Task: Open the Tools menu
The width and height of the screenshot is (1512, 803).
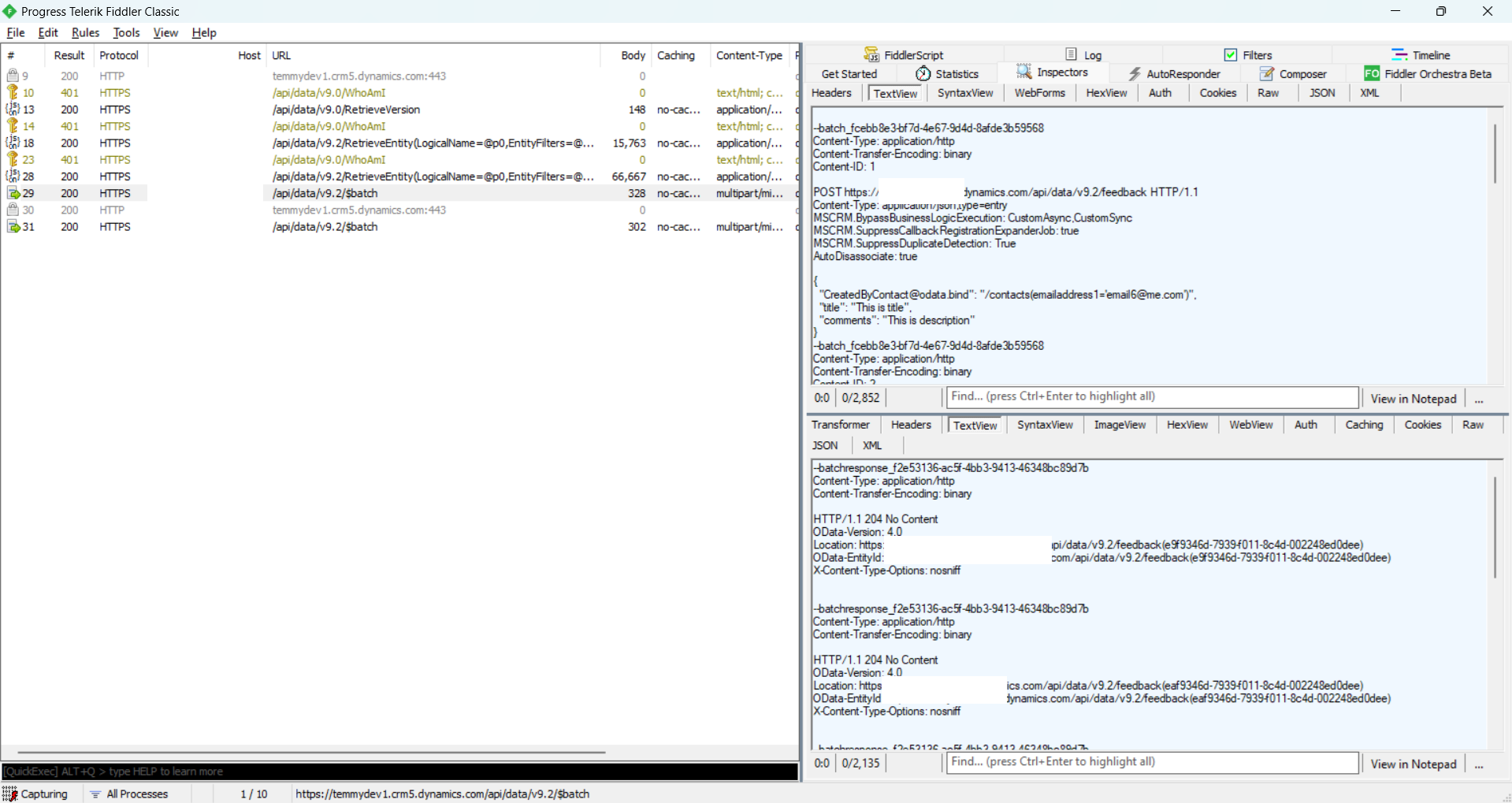Action: pos(126,32)
